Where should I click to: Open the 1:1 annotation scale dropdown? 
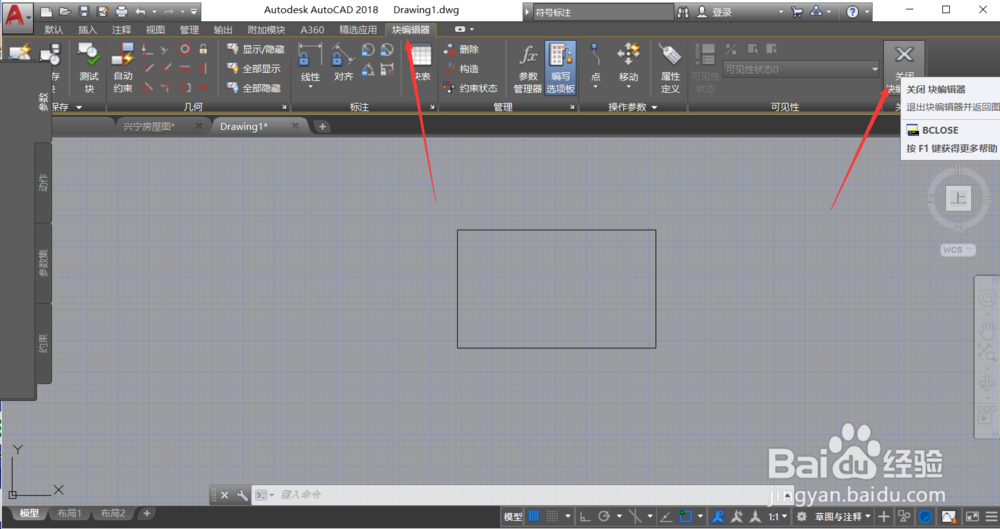point(777,516)
